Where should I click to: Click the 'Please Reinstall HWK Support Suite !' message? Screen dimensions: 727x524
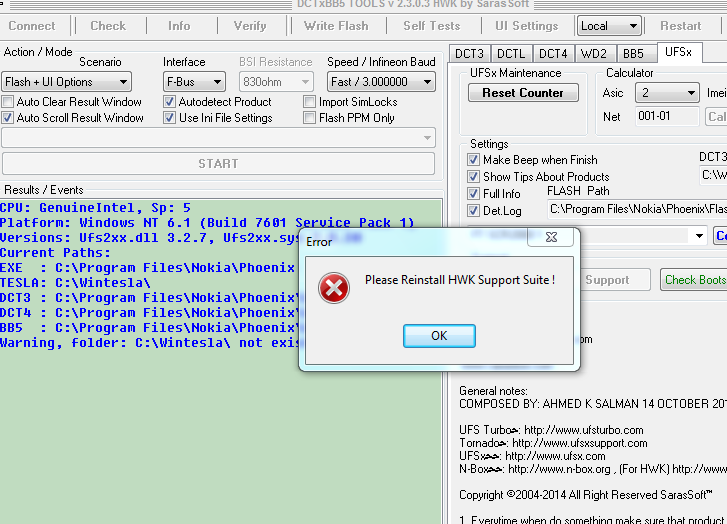tap(459, 280)
